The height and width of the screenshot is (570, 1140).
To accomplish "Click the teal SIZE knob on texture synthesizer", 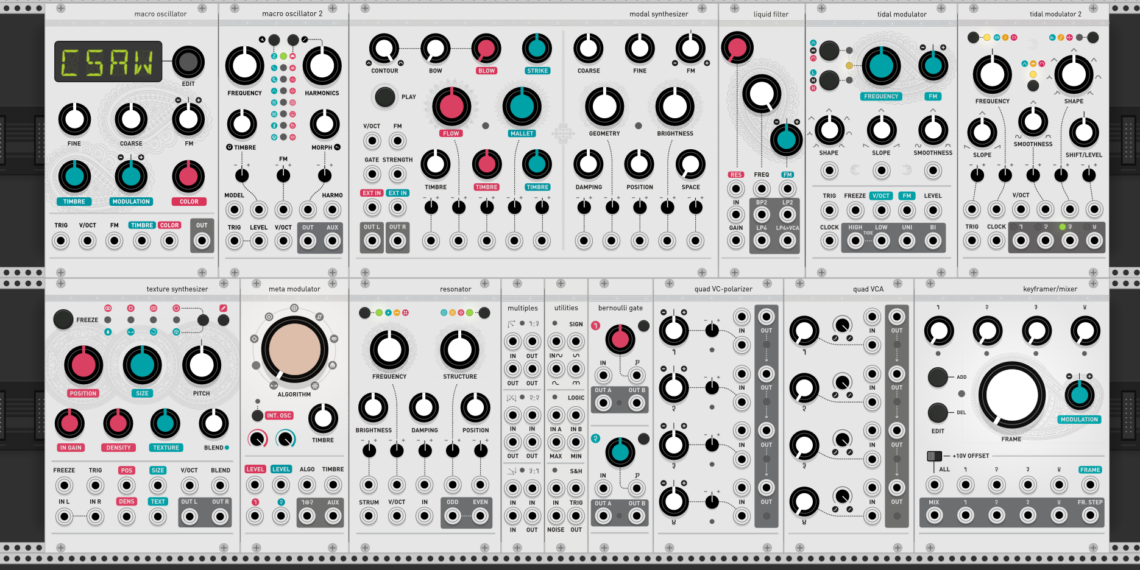I will click(x=142, y=365).
